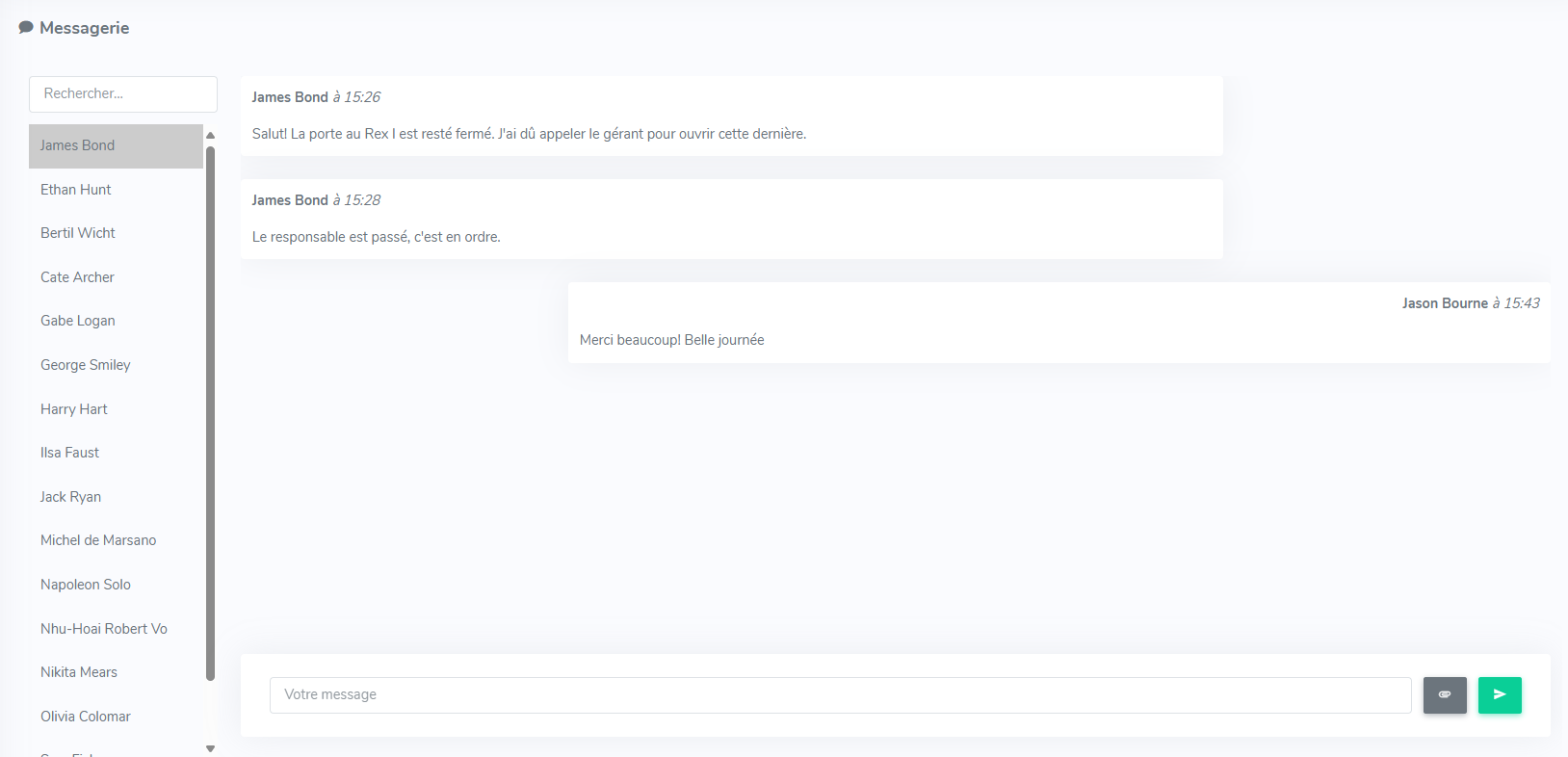The width and height of the screenshot is (1568, 757).
Task: Click the green send message button
Action: pyautogui.click(x=1499, y=694)
